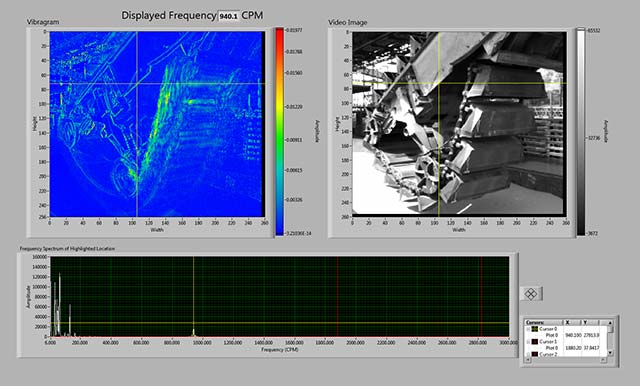Select the Cursor 2 color glyph
Screen dimensions: 640x386
(x=535, y=354)
